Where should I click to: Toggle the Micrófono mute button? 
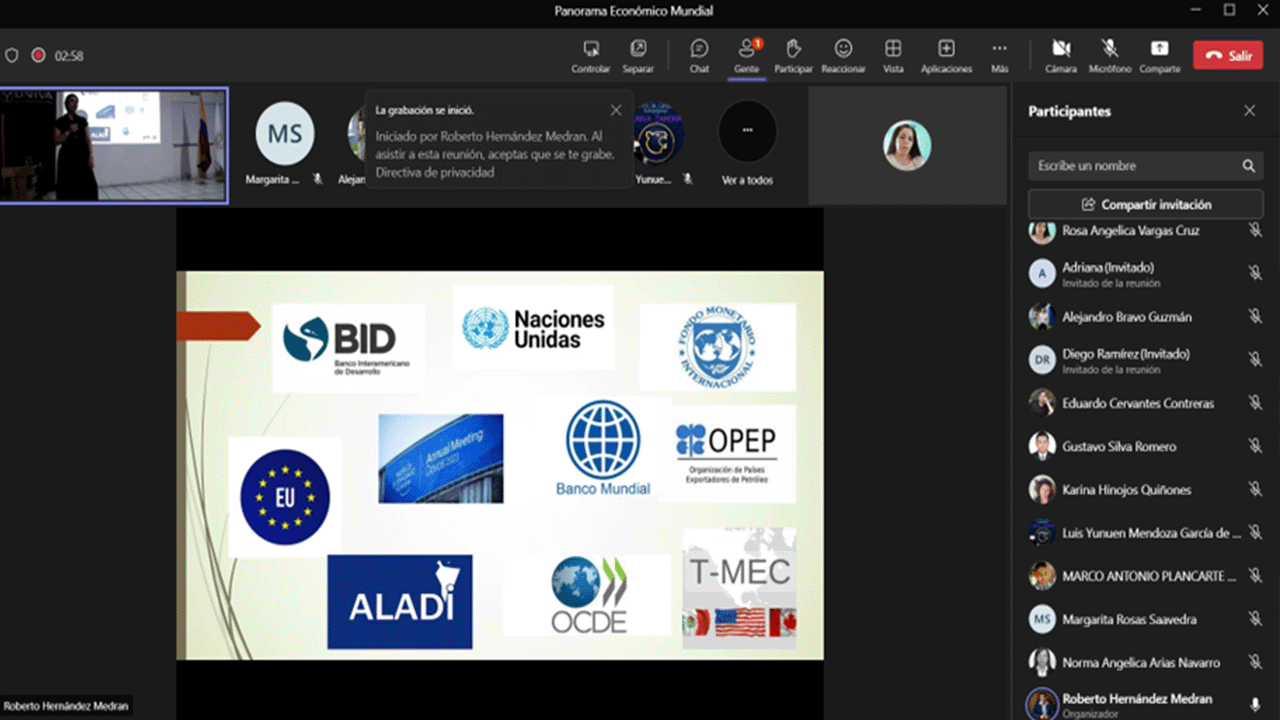(1110, 56)
